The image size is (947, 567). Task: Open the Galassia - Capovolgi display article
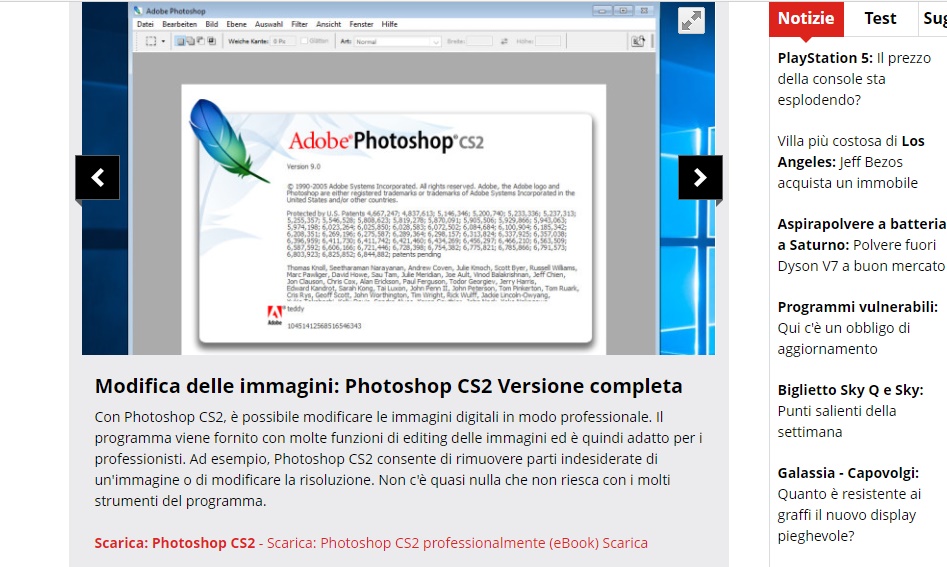tap(849, 504)
